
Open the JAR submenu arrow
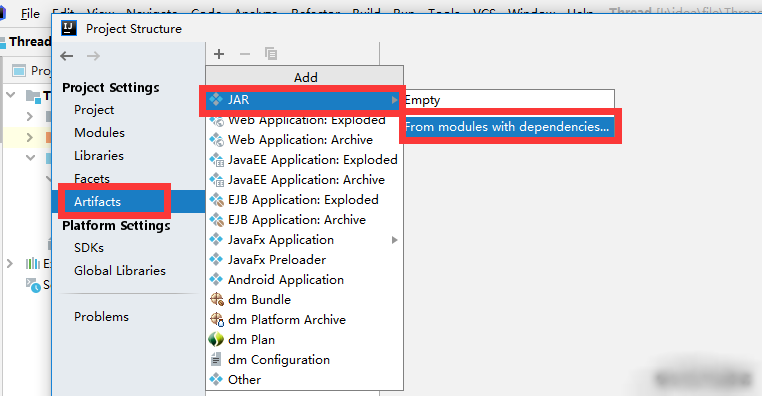[x=395, y=100]
